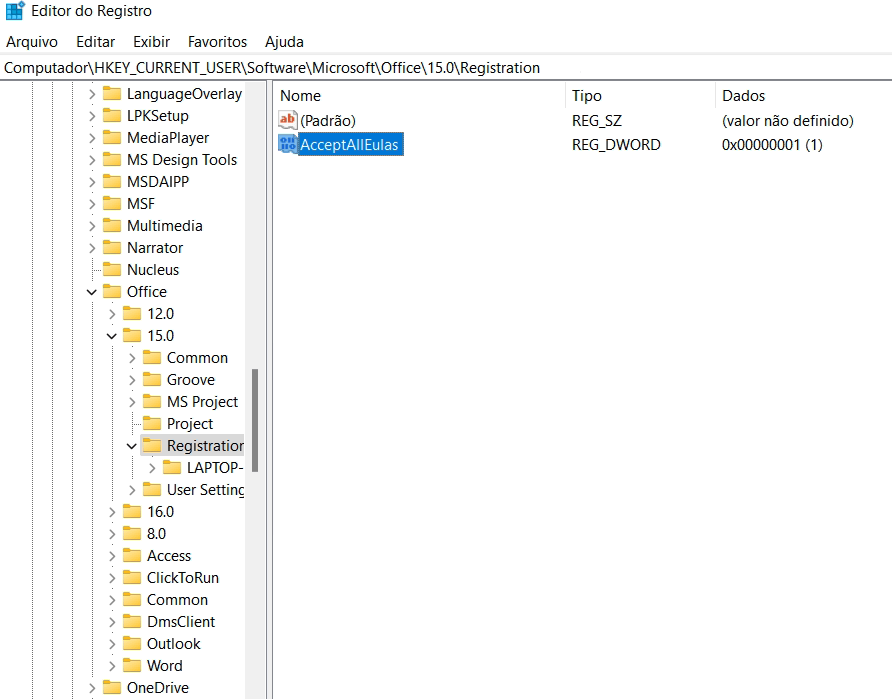Image resolution: width=892 pixels, height=699 pixels.
Task: Click the Nucleus folder icon
Action: click(x=112, y=269)
